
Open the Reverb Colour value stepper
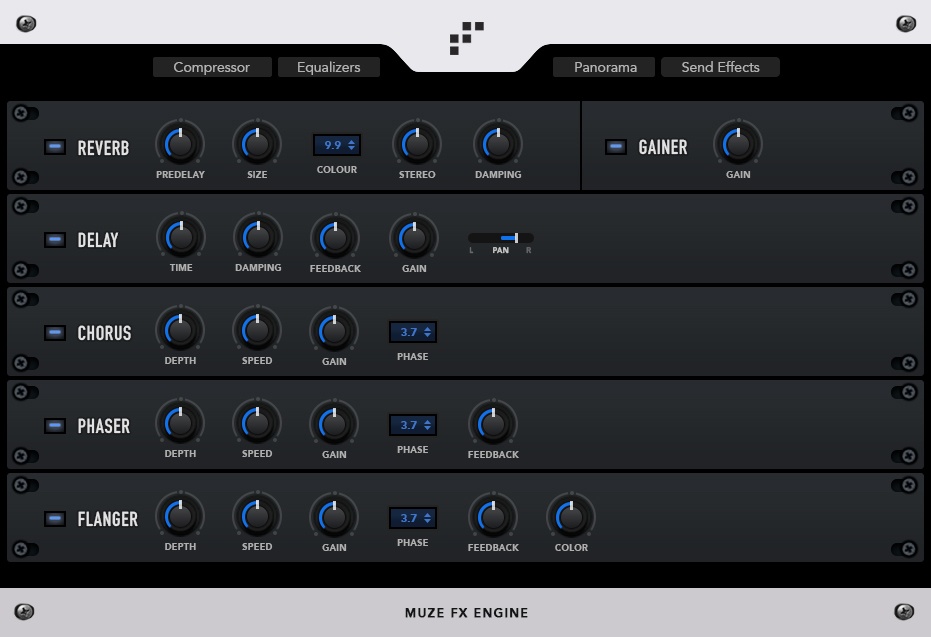click(x=337, y=145)
